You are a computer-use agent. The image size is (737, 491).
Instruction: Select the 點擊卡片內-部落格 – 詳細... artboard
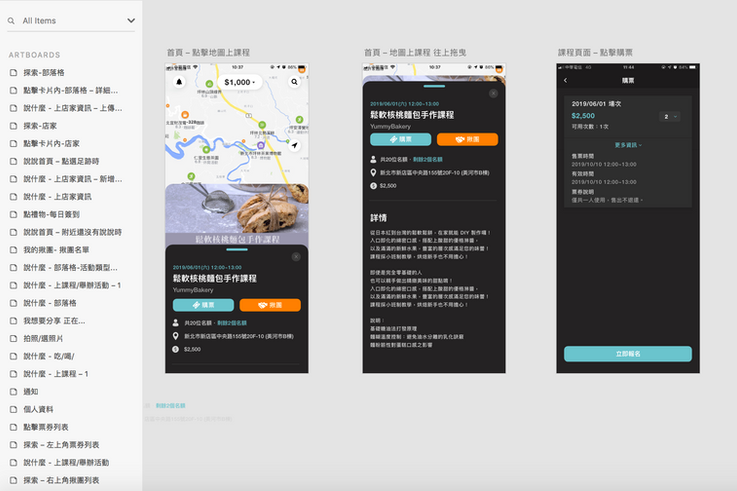(x=71, y=90)
